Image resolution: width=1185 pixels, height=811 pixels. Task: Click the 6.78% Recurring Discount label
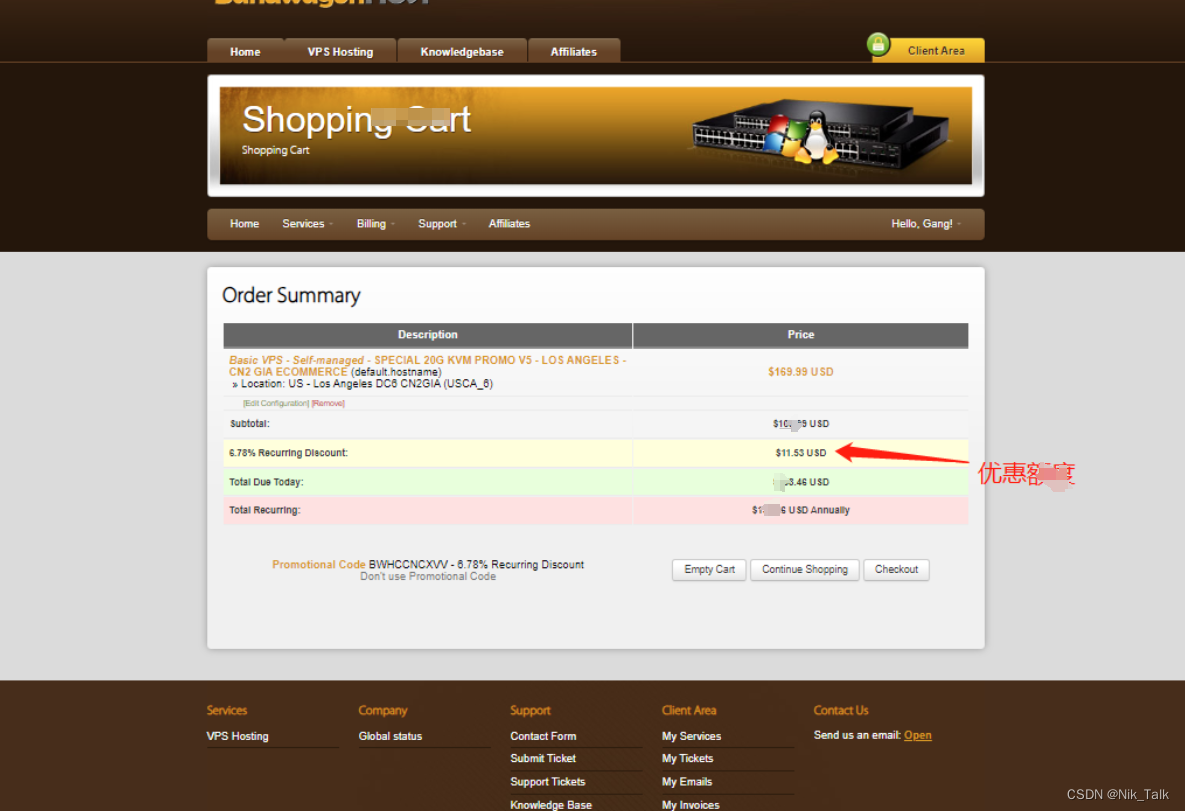point(288,453)
